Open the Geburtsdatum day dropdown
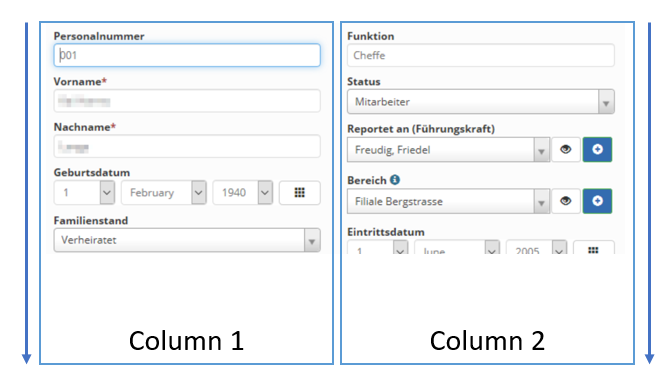The image size is (672, 382). [84, 193]
